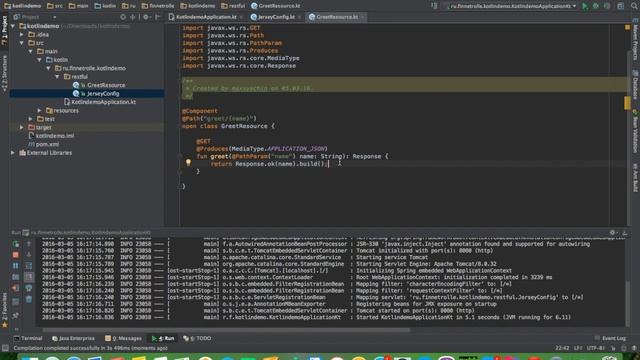The image size is (640, 360).
Task: Open Search Everywhere magnifier icon
Action: pos(635,6)
